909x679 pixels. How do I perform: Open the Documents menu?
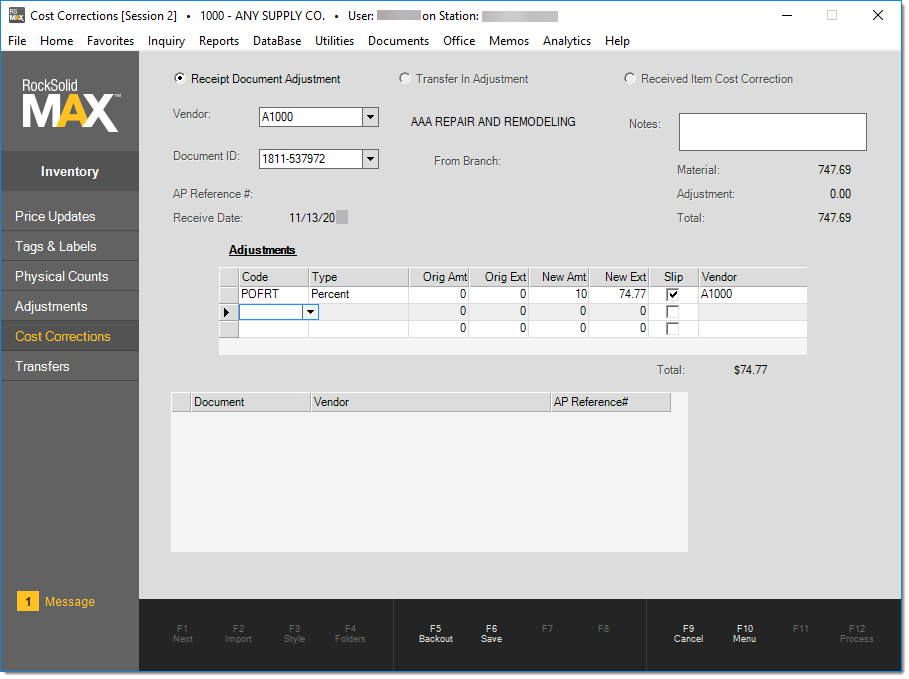(x=398, y=41)
